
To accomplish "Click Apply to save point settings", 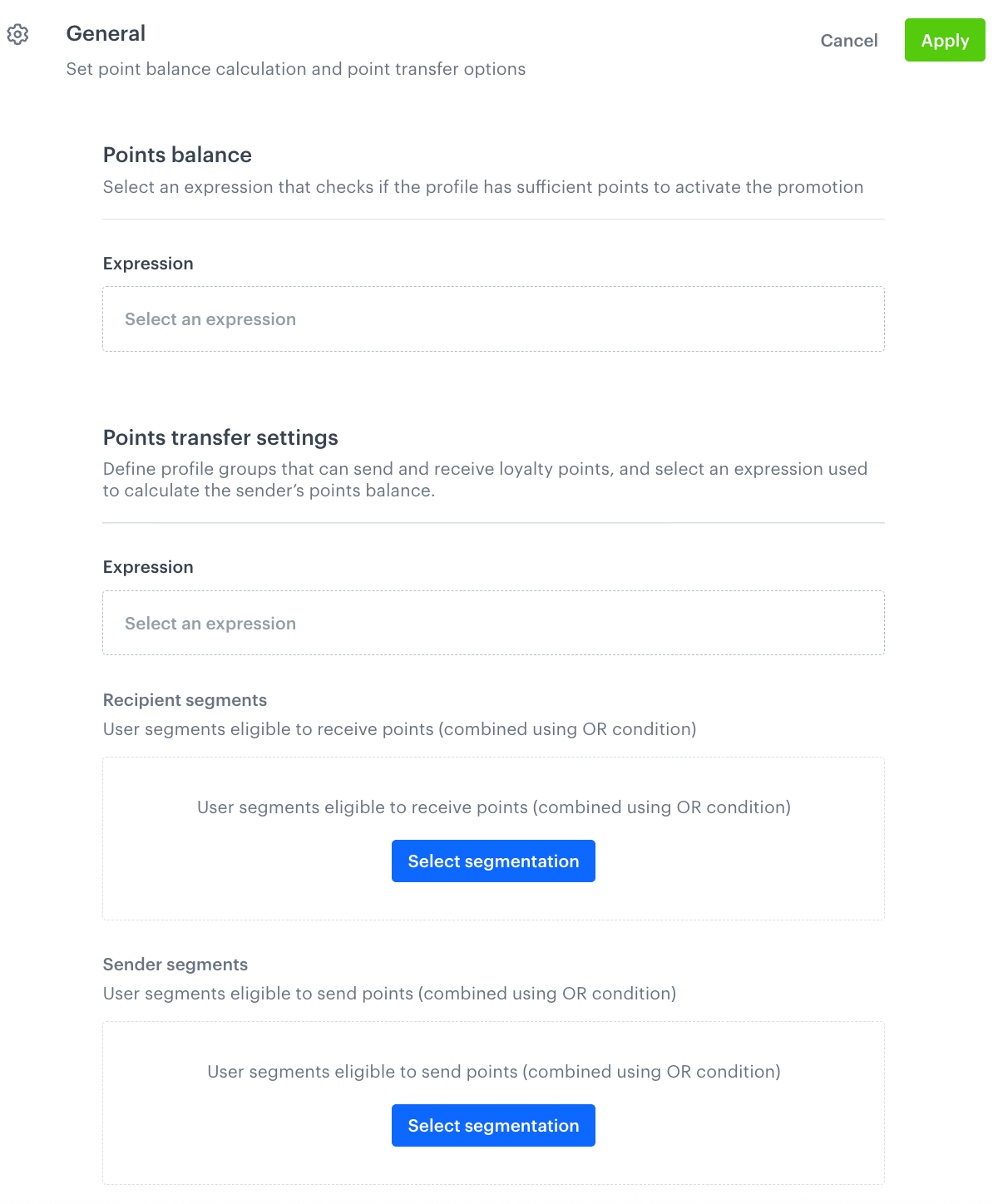I will [945, 40].
